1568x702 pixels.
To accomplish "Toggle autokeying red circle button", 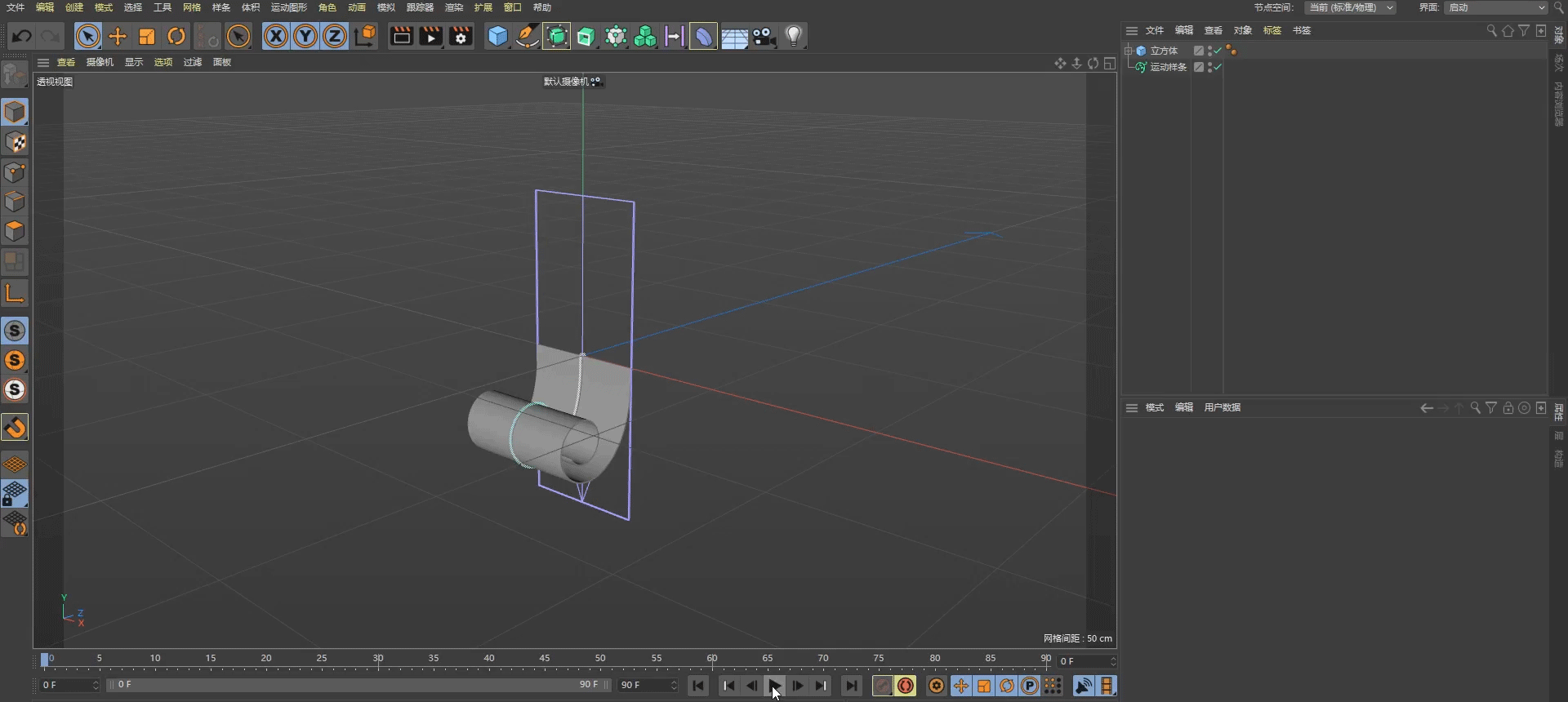I will point(906,686).
